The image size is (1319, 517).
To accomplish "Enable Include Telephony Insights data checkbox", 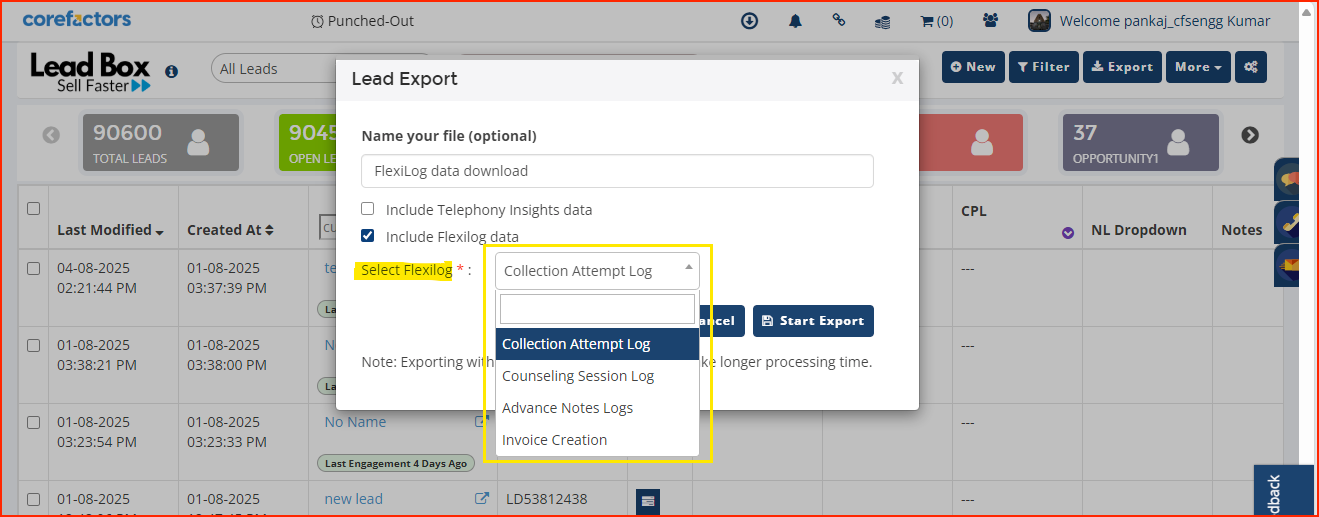I will click(x=368, y=209).
